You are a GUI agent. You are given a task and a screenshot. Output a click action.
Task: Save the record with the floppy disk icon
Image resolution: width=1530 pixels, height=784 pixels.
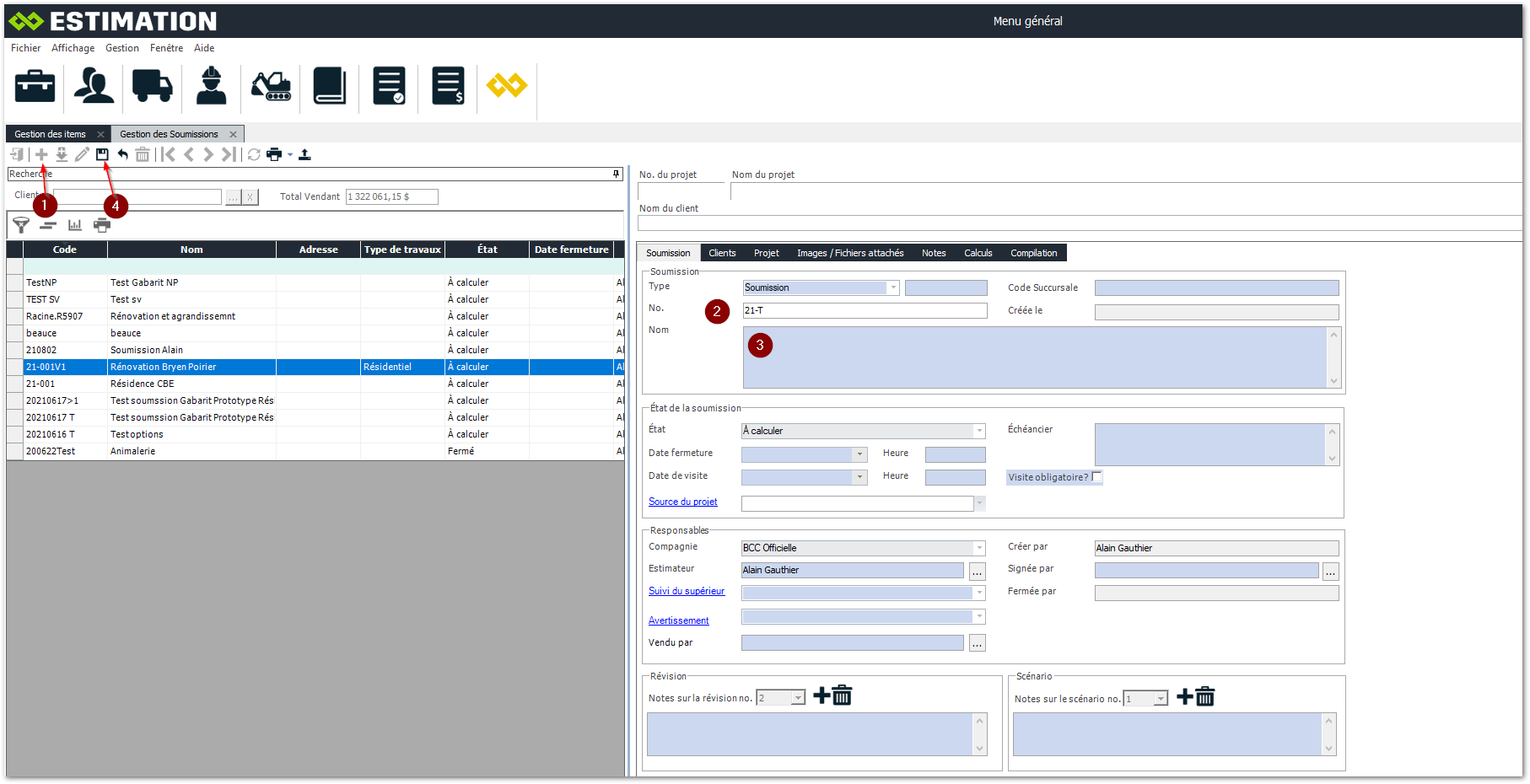(x=102, y=154)
